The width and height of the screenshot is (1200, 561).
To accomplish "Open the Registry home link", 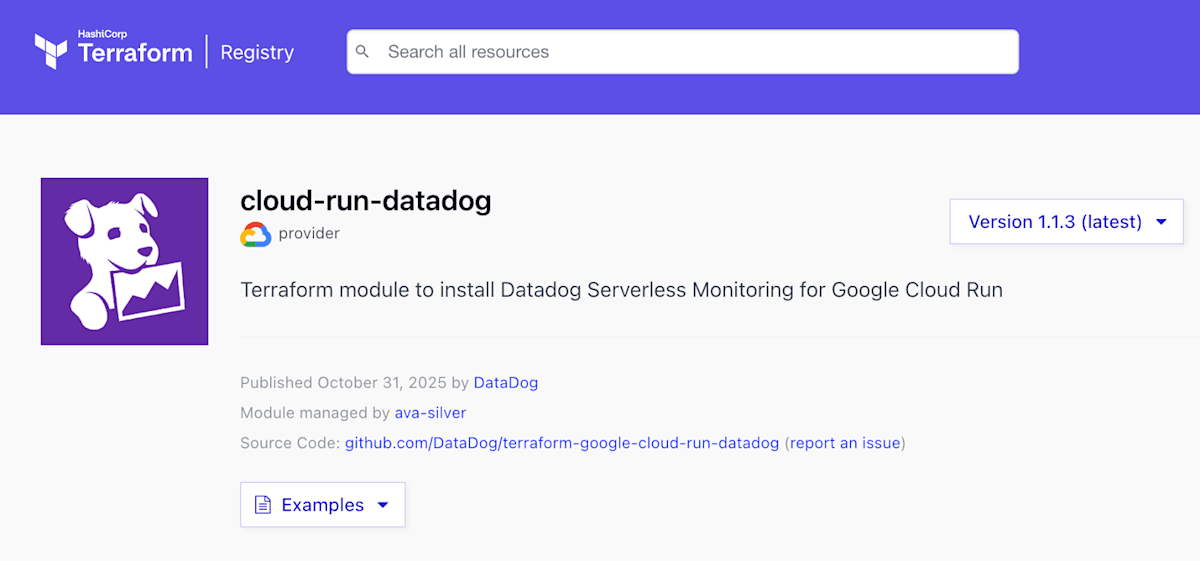I will (257, 52).
